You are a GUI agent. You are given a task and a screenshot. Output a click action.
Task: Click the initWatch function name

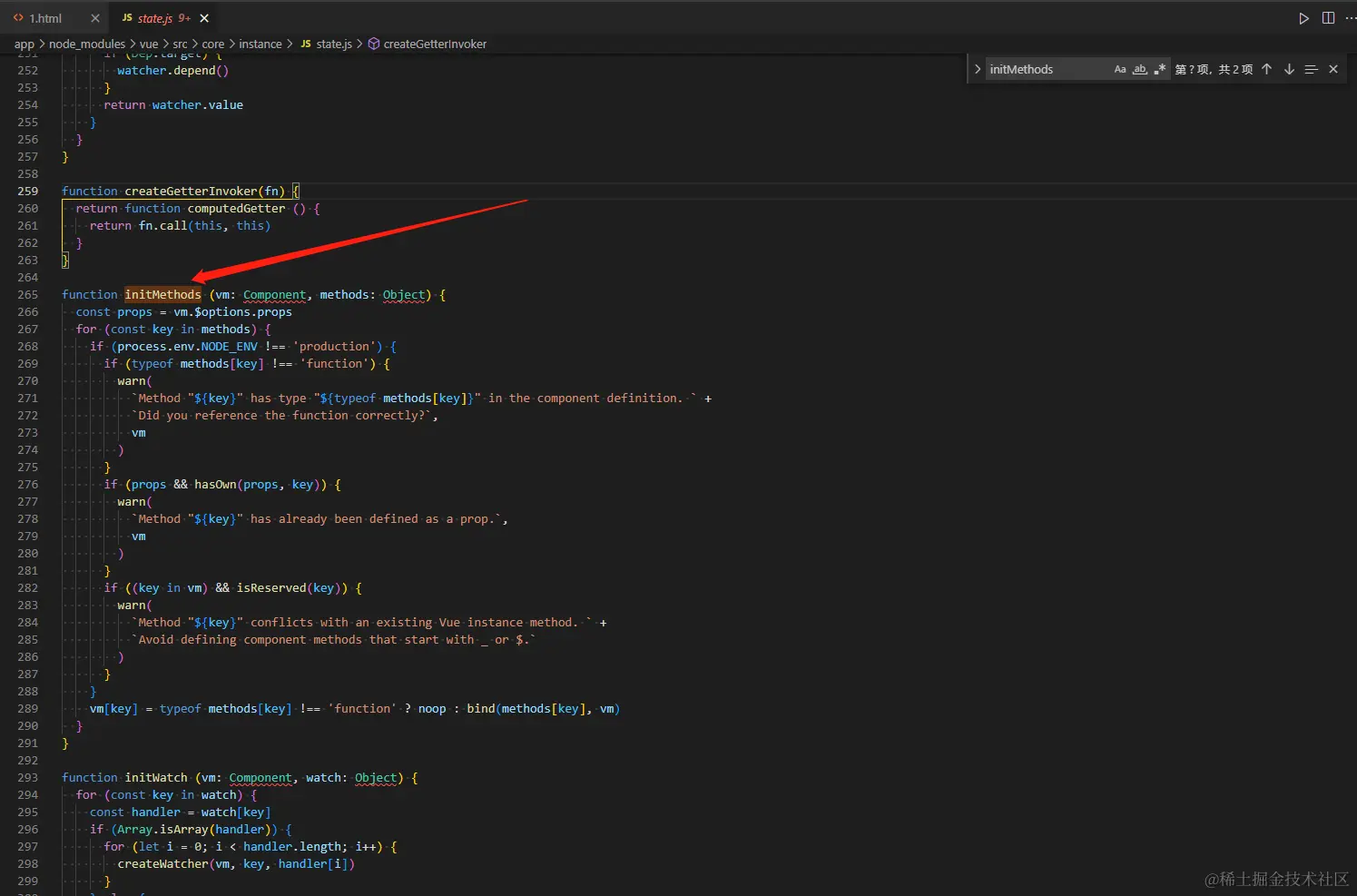156,777
